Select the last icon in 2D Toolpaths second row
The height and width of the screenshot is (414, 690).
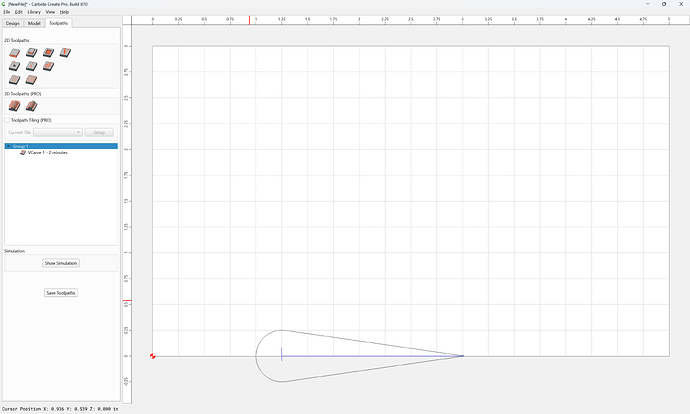point(48,66)
